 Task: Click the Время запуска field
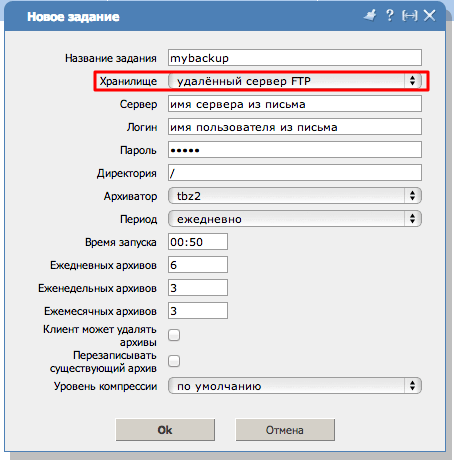pos(198,242)
